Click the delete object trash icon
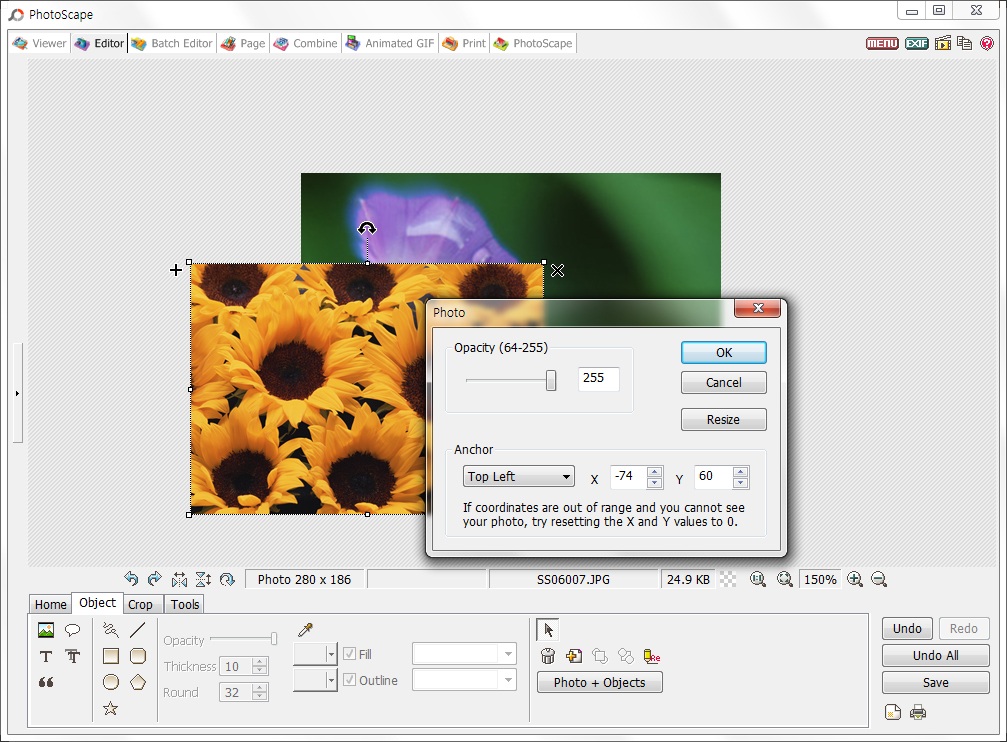The image size is (1007, 742). click(547, 655)
